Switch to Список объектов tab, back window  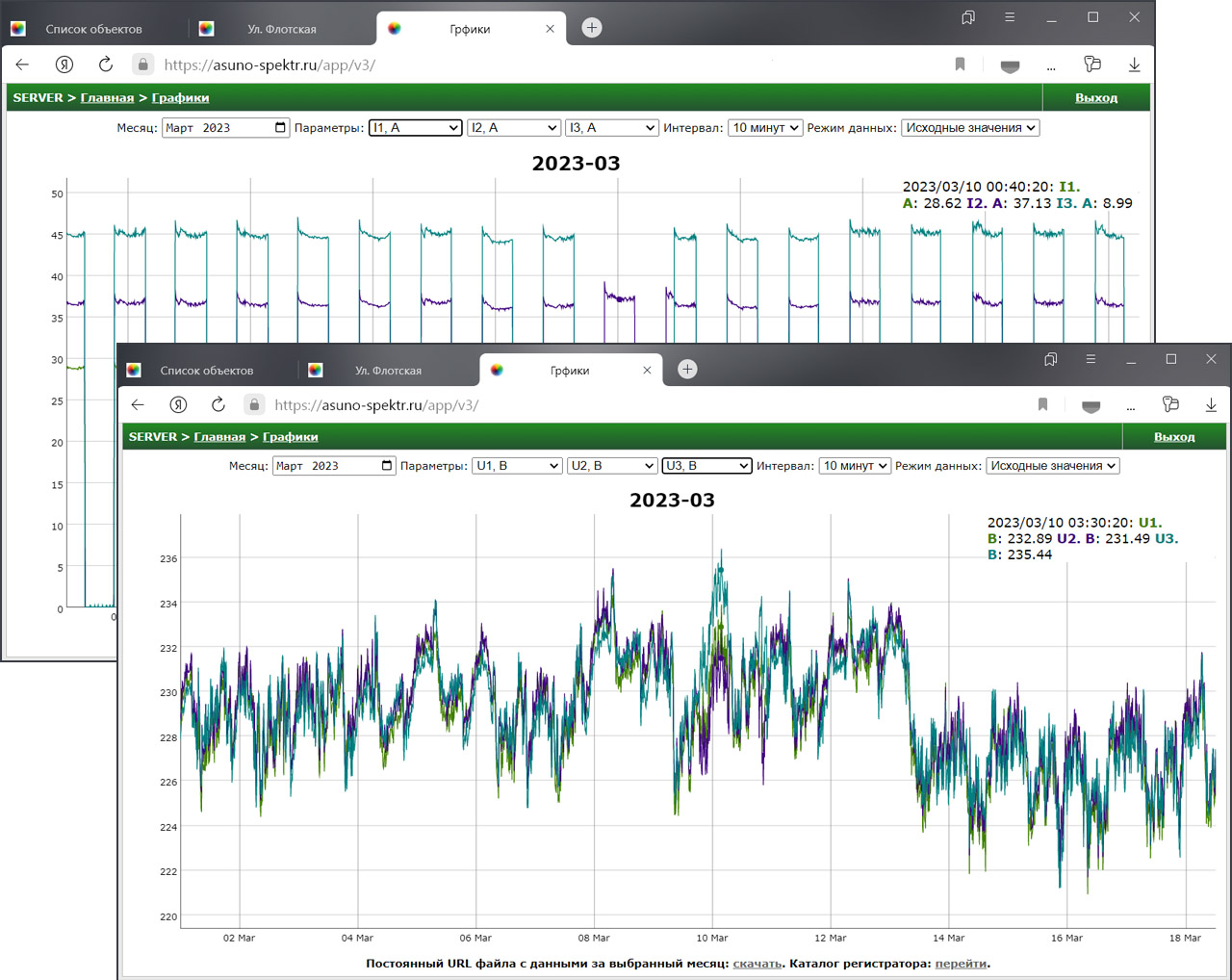click(x=94, y=29)
